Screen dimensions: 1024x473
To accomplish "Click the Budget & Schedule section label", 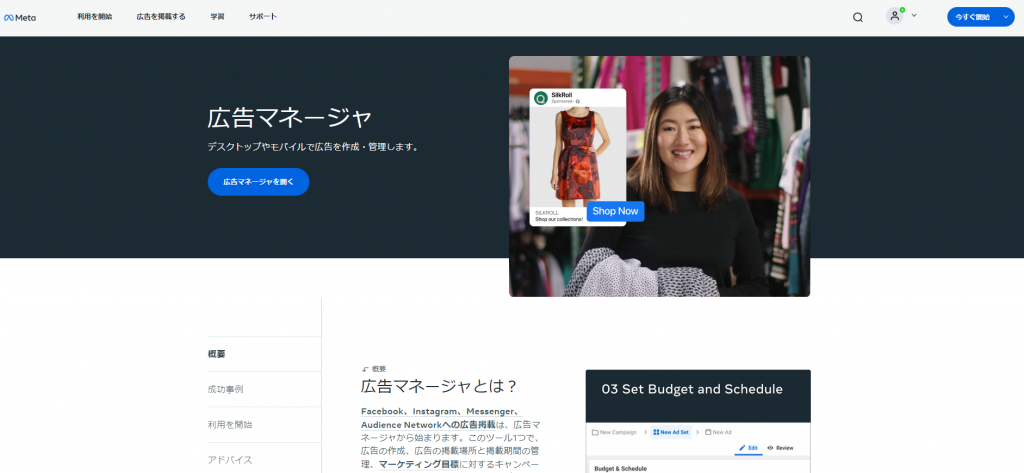I will 619,468.
